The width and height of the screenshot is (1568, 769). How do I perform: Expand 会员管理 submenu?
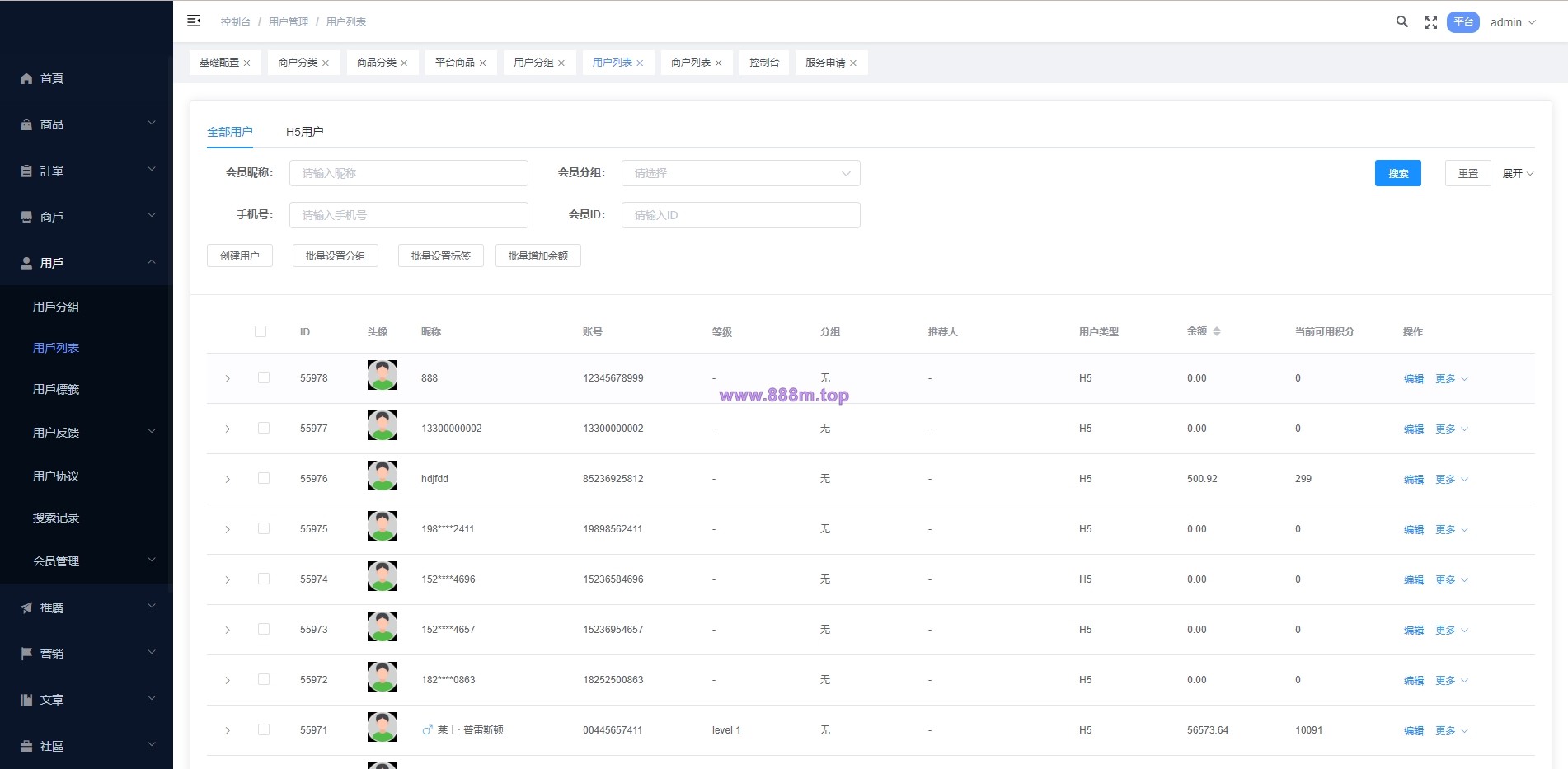[x=87, y=561]
